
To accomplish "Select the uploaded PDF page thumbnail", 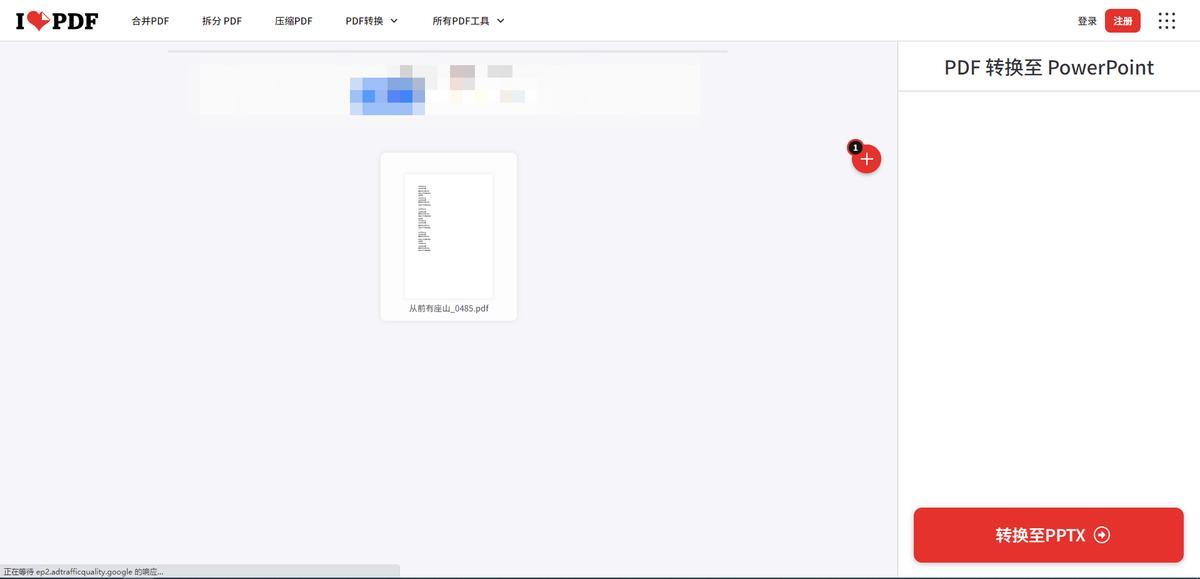I will [448, 236].
